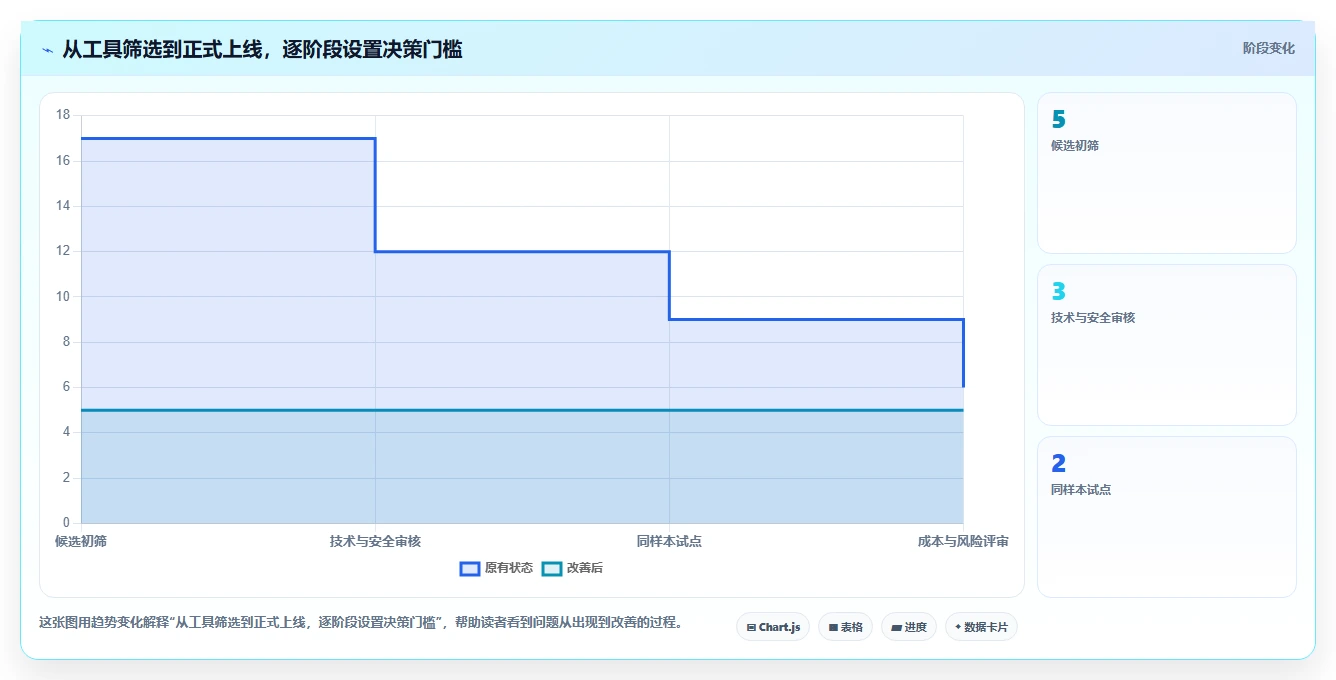Image resolution: width=1336 pixels, height=680 pixels.
Task: Click the 技术与安全审核 x-axis label
Action: point(375,541)
